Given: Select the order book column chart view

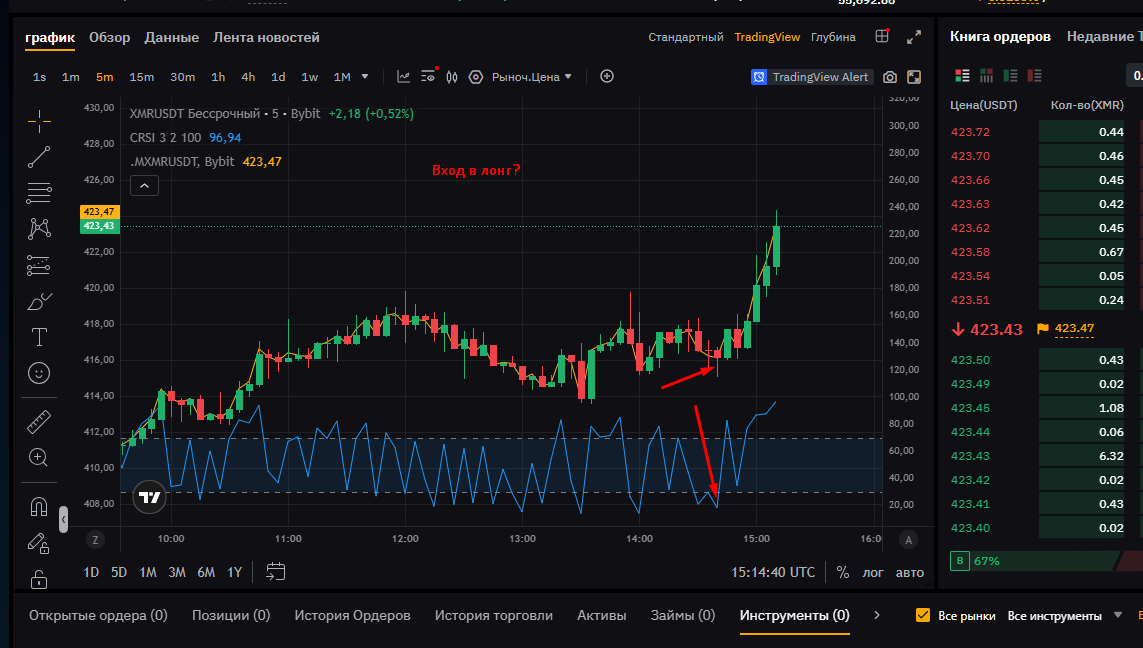Looking at the screenshot, I should (x=986, y=75).
